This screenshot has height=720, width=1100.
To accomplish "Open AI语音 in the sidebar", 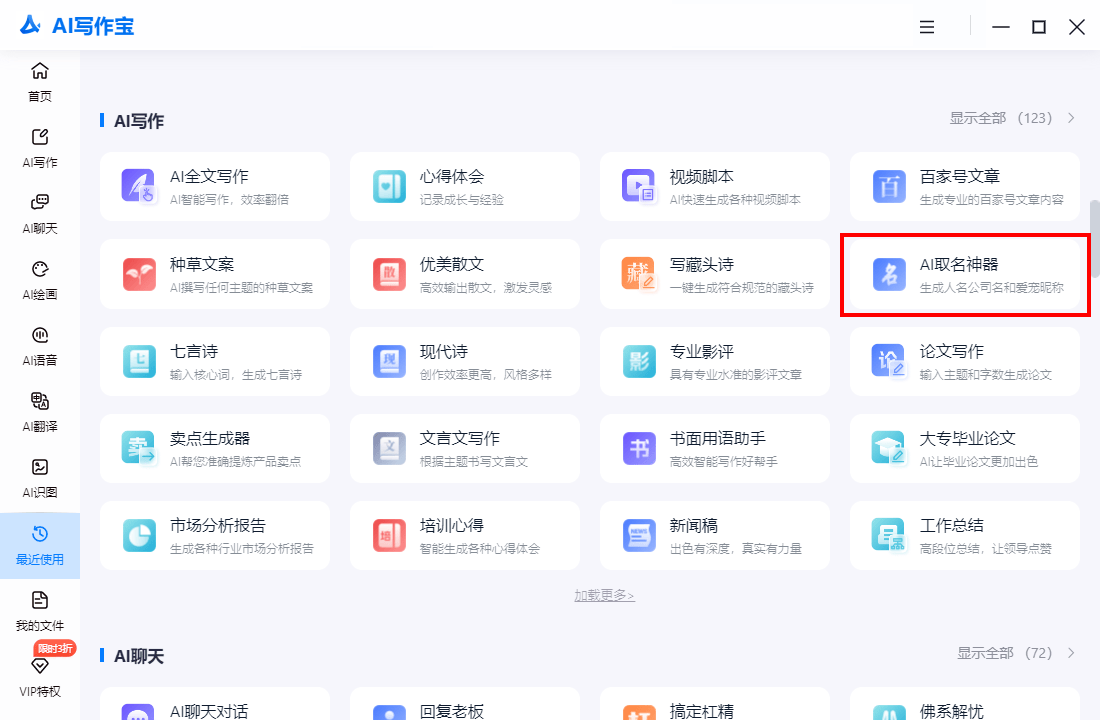I will [x=40, y=335].
